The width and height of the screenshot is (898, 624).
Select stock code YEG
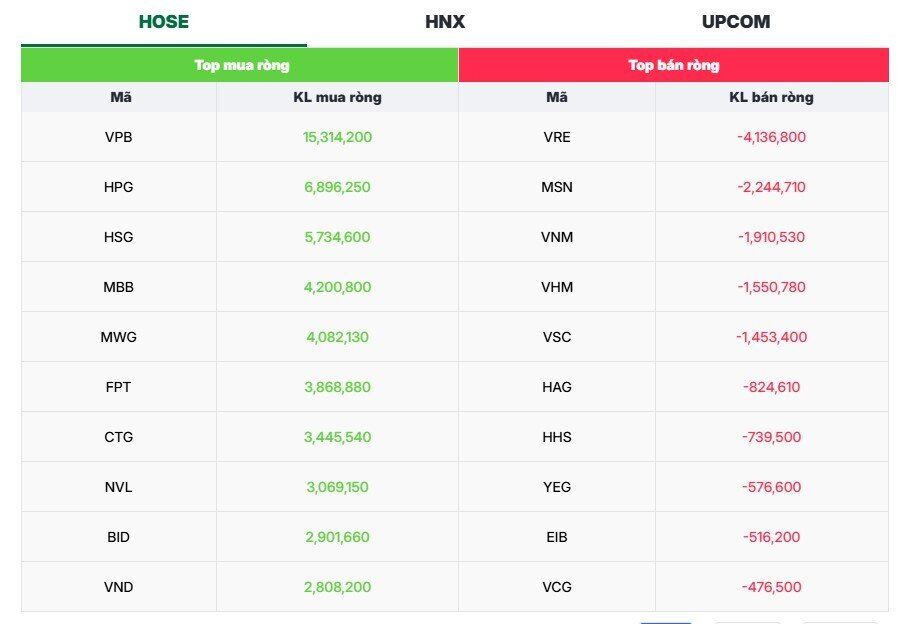tap(557, 487)
